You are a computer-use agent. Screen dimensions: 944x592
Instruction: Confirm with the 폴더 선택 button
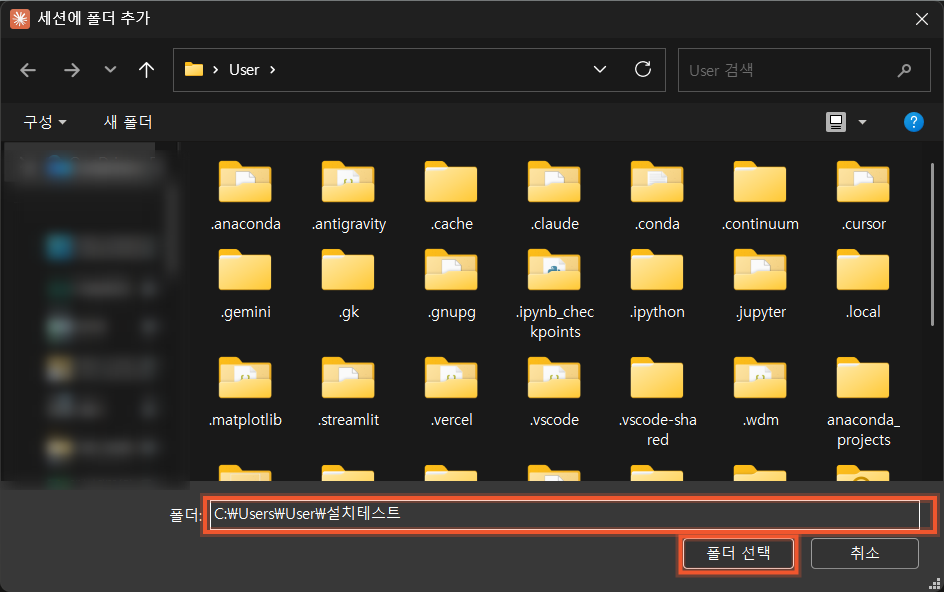(x=738, y=553)
